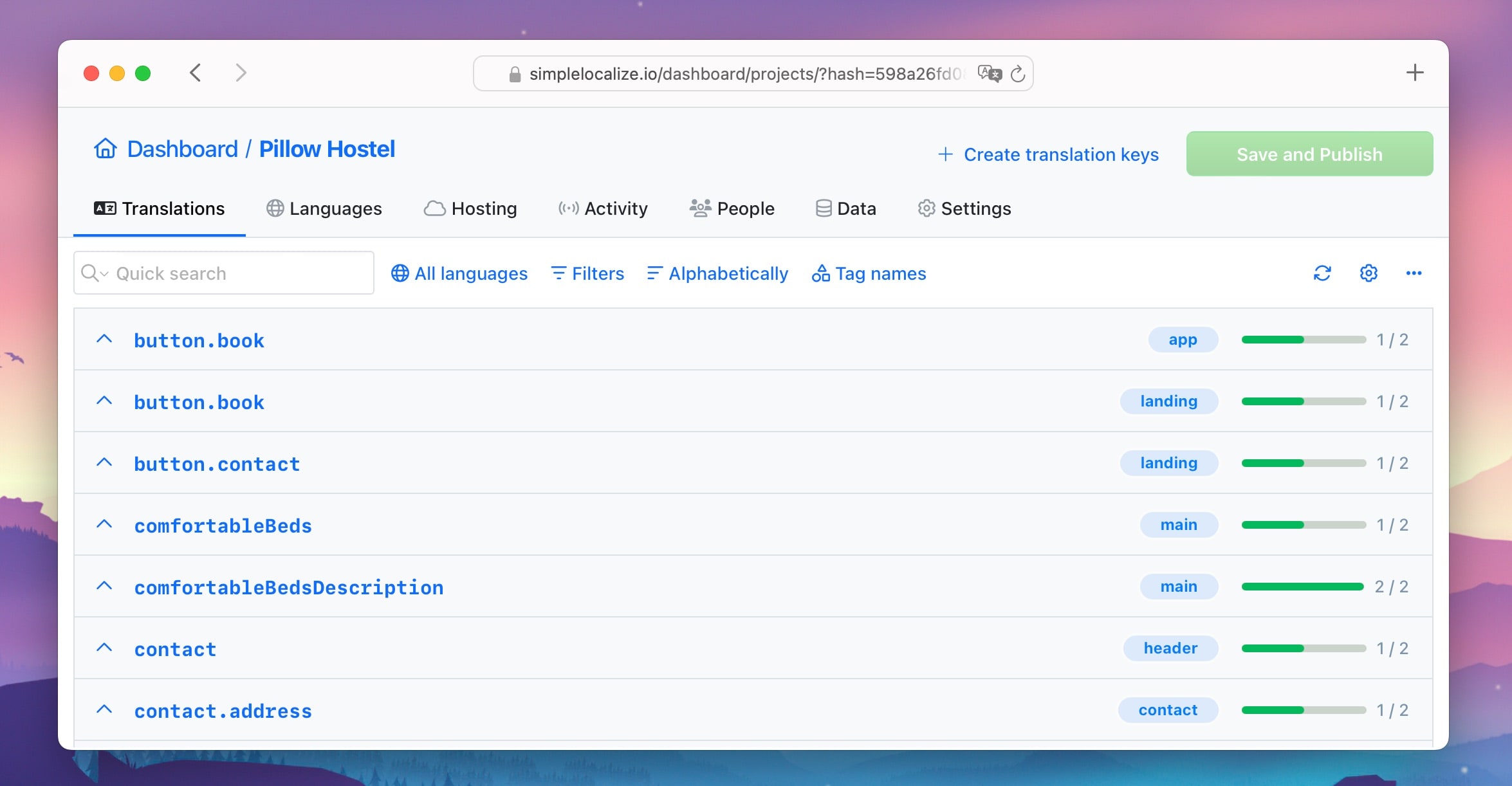Click the browser back arrow

(x=196, y=73)
